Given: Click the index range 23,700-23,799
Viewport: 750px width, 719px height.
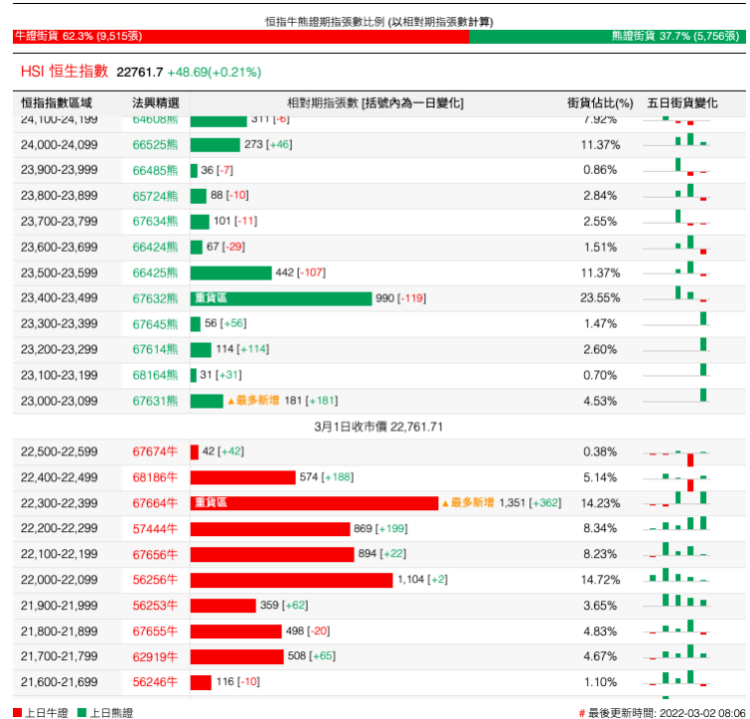Looking at the screenshot, I should (x=59, y=221).
